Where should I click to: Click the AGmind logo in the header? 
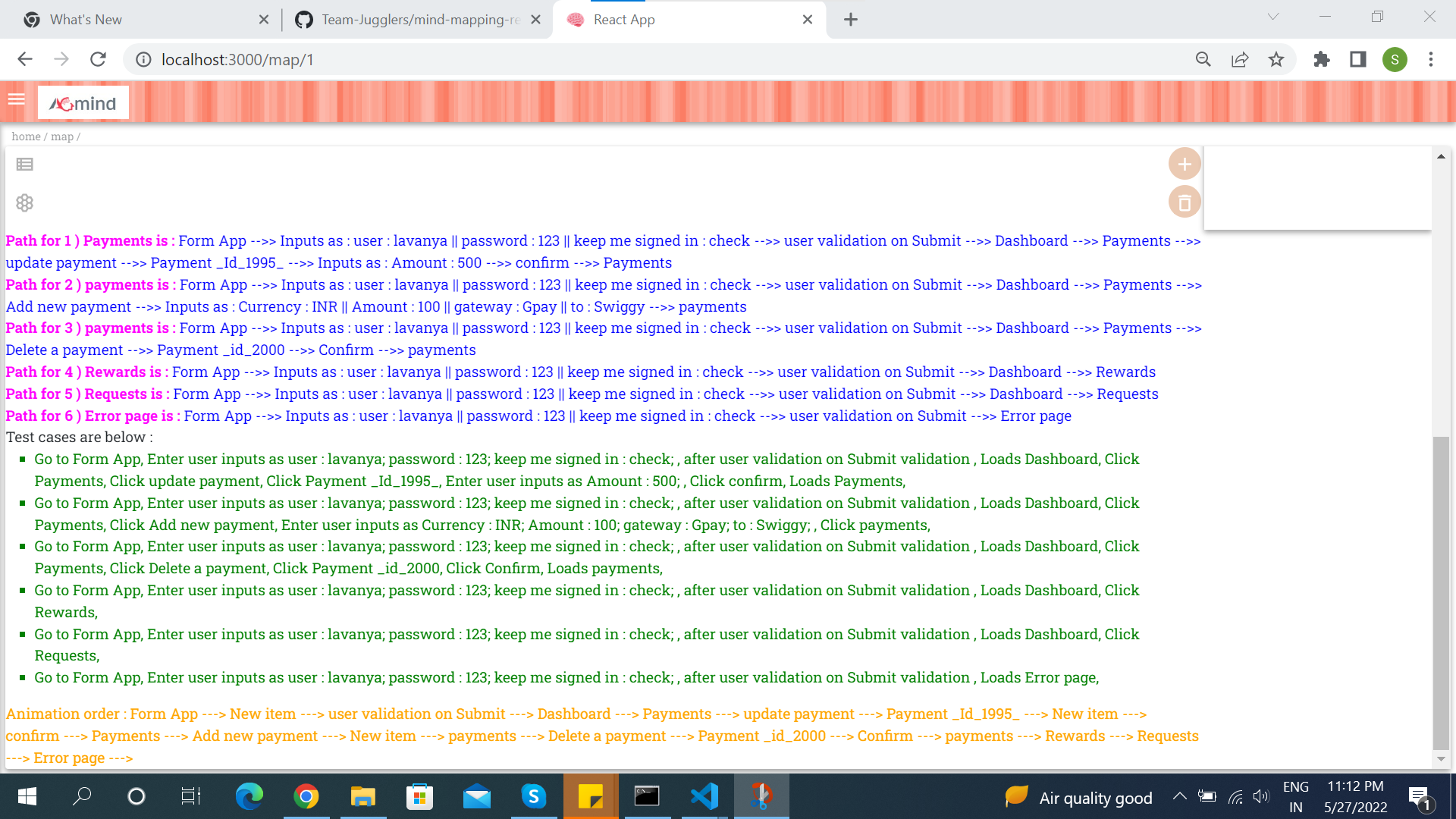[x=82, y=102]
